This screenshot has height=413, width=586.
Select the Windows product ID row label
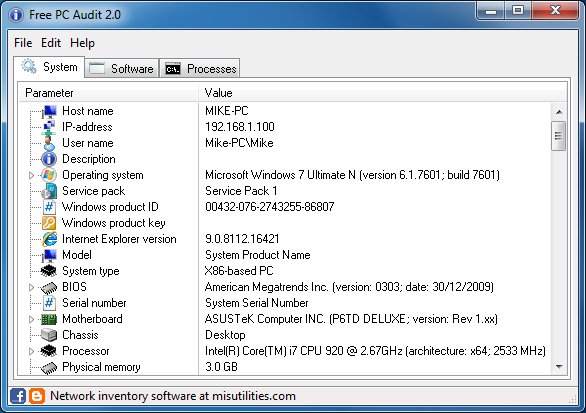coord(110,207)
